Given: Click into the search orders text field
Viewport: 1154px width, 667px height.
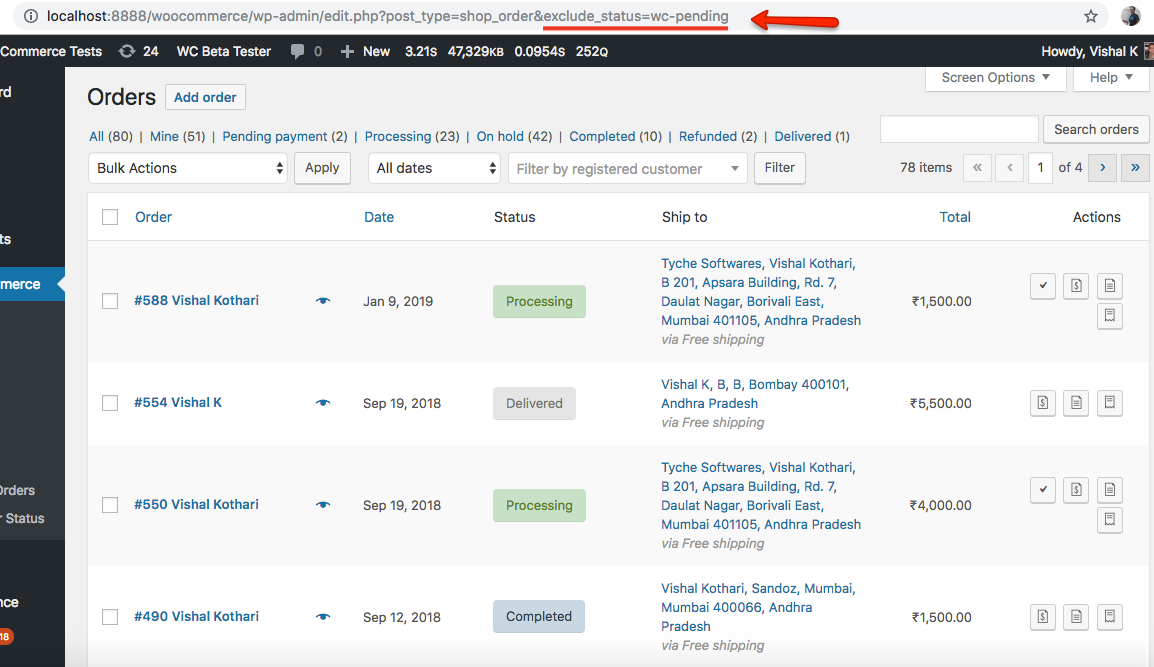Looking at the screenshot, I should click(958, 129).
